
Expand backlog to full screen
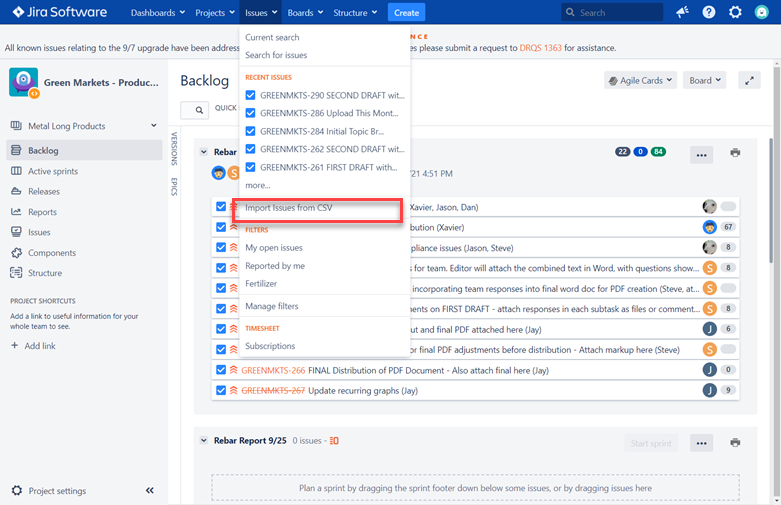(x=749, y=80)
